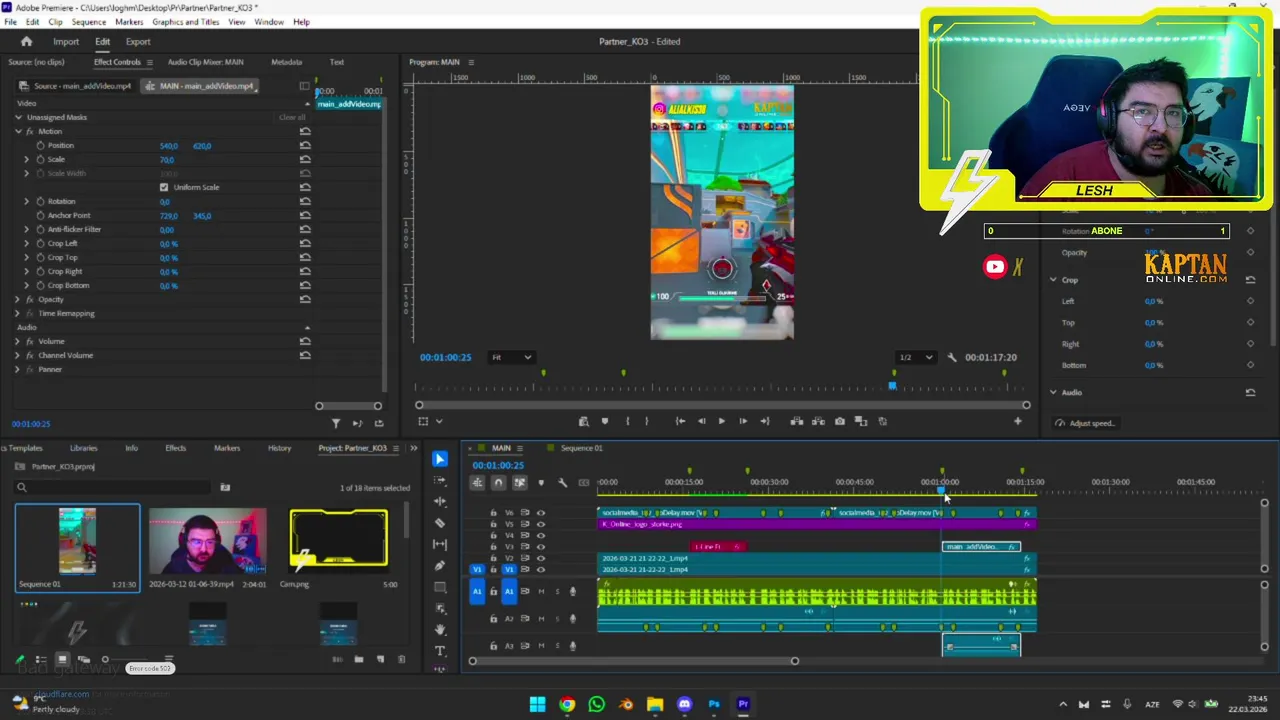
Task: Open the Fit zoom level dropdown
Action: coord(511,357)
